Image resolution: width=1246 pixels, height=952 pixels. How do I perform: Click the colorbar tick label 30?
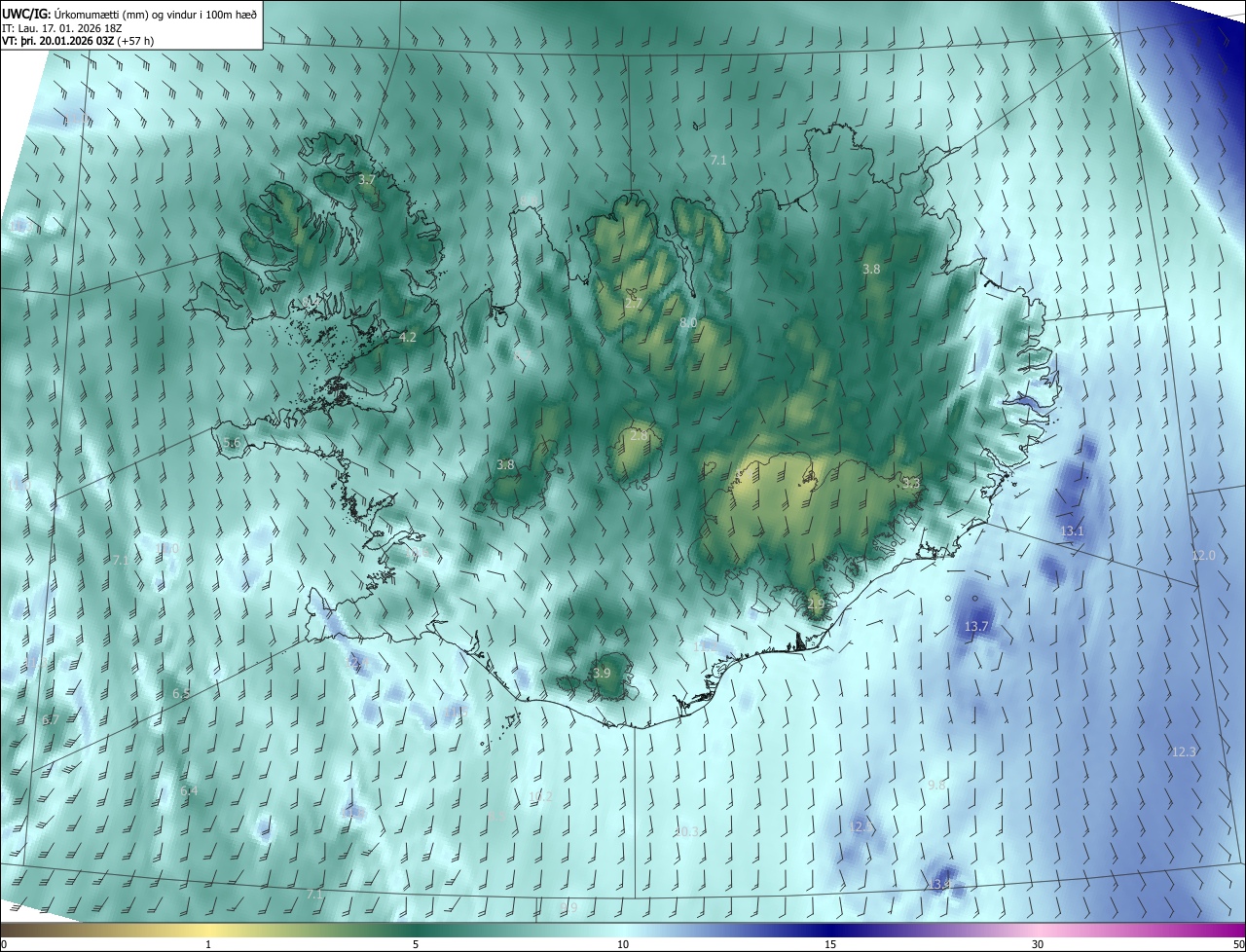1038,944
